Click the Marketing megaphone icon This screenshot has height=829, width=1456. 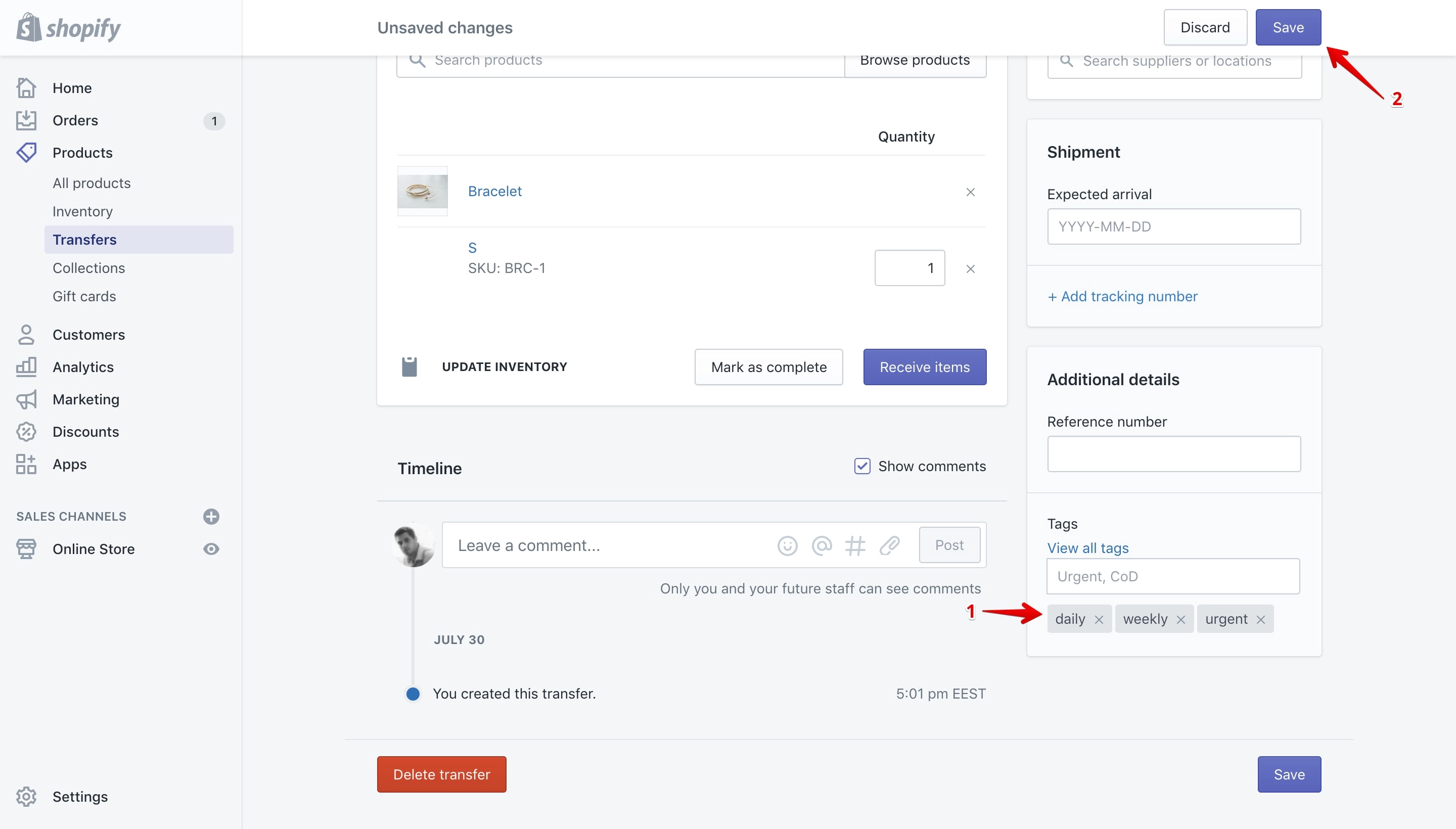[x=26, y=400]
